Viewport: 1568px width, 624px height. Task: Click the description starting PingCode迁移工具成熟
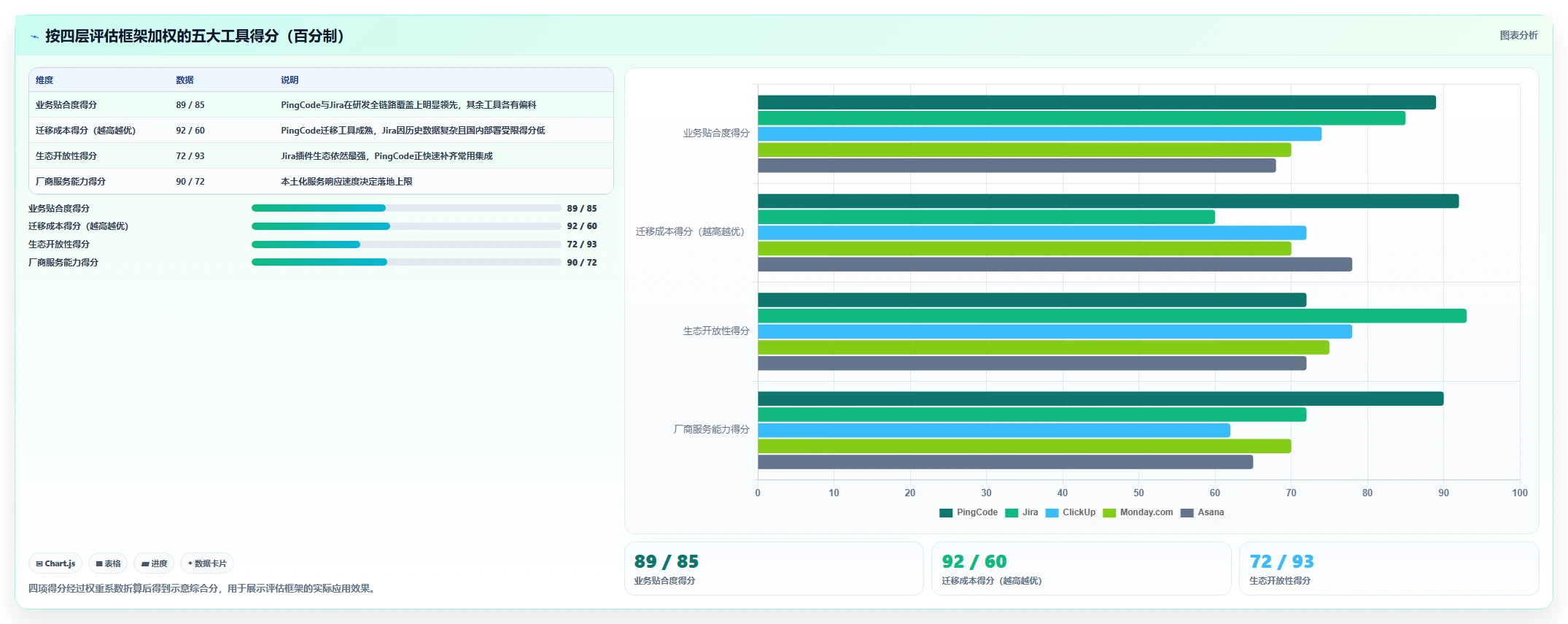pyautogui.click(x=413, y=131)
